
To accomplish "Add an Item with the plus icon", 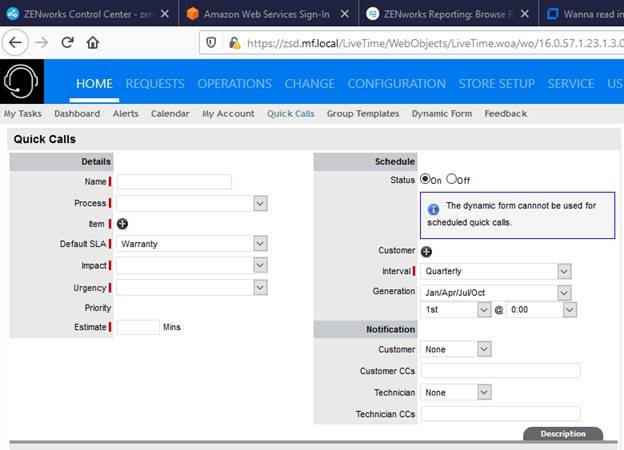I will tap(122, 224).
